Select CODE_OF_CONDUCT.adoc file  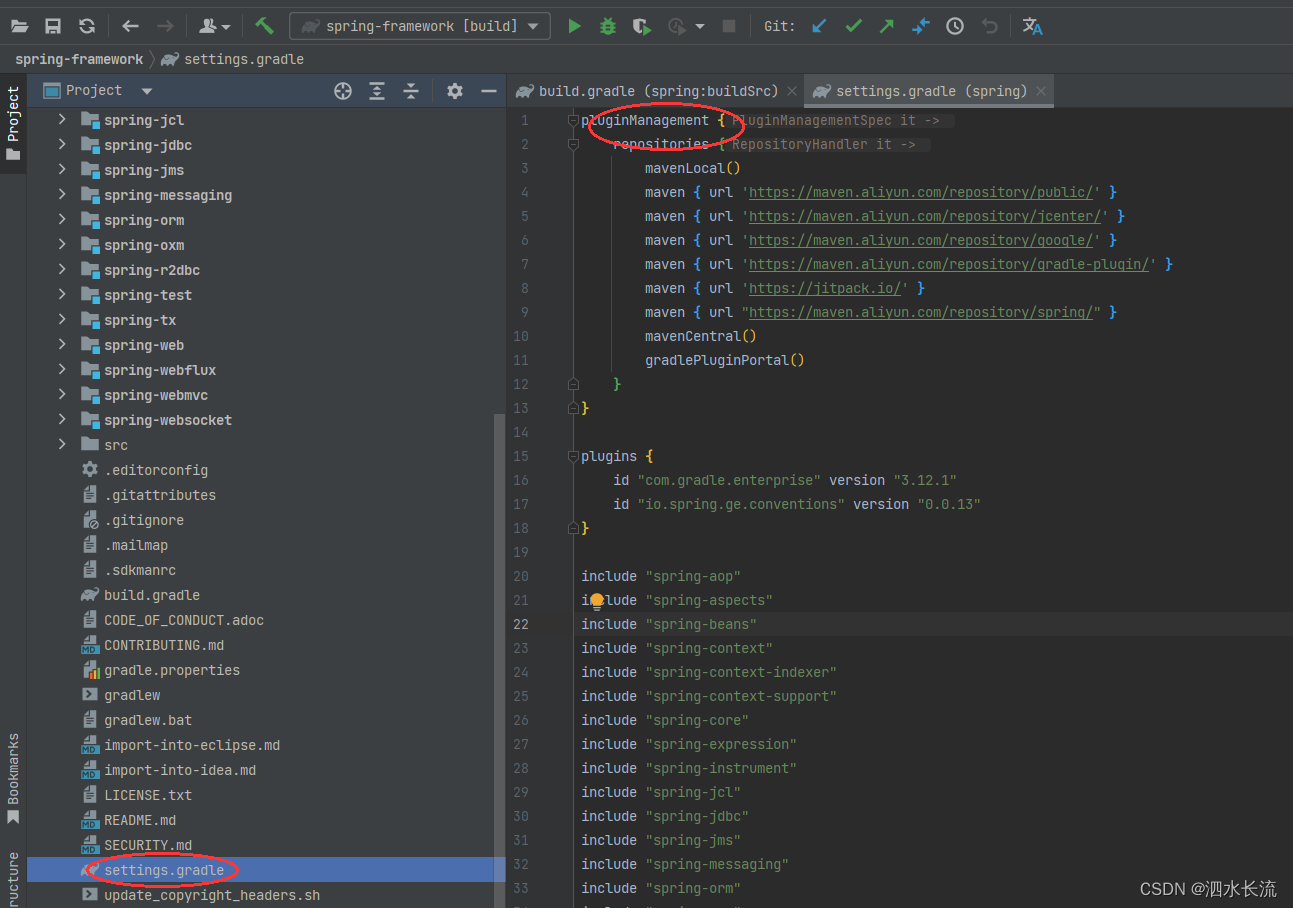click(x=184, y=620)
